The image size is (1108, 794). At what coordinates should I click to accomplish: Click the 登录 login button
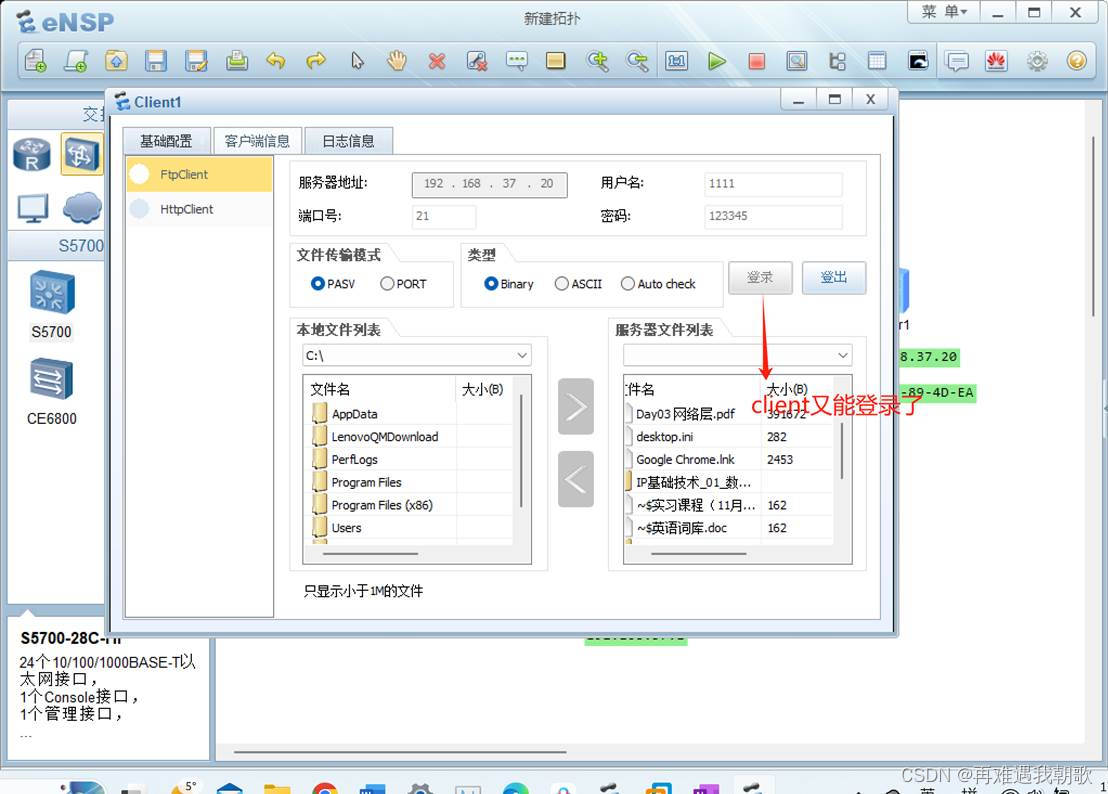760,278
